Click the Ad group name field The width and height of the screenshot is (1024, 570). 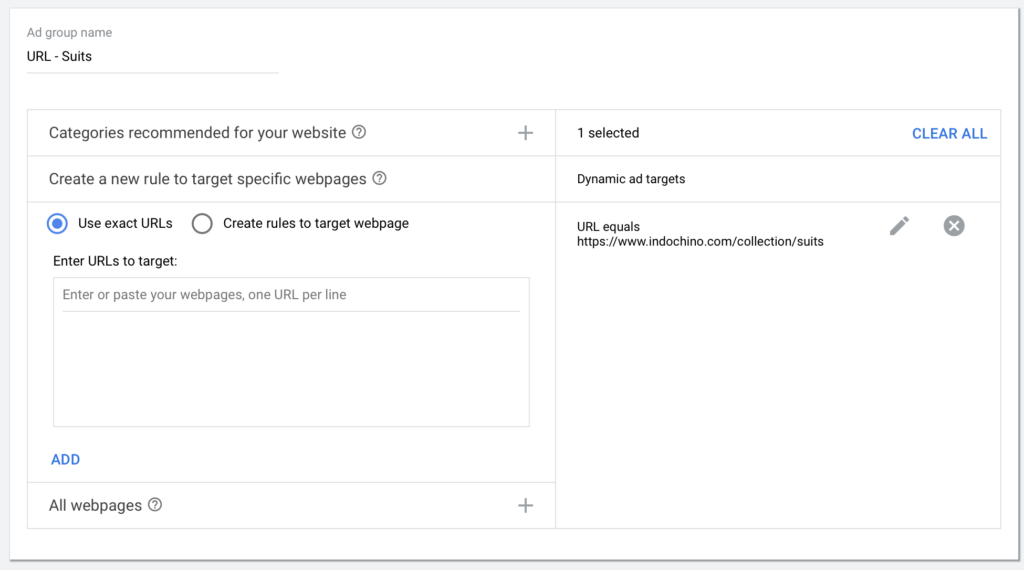click(153, 56)
